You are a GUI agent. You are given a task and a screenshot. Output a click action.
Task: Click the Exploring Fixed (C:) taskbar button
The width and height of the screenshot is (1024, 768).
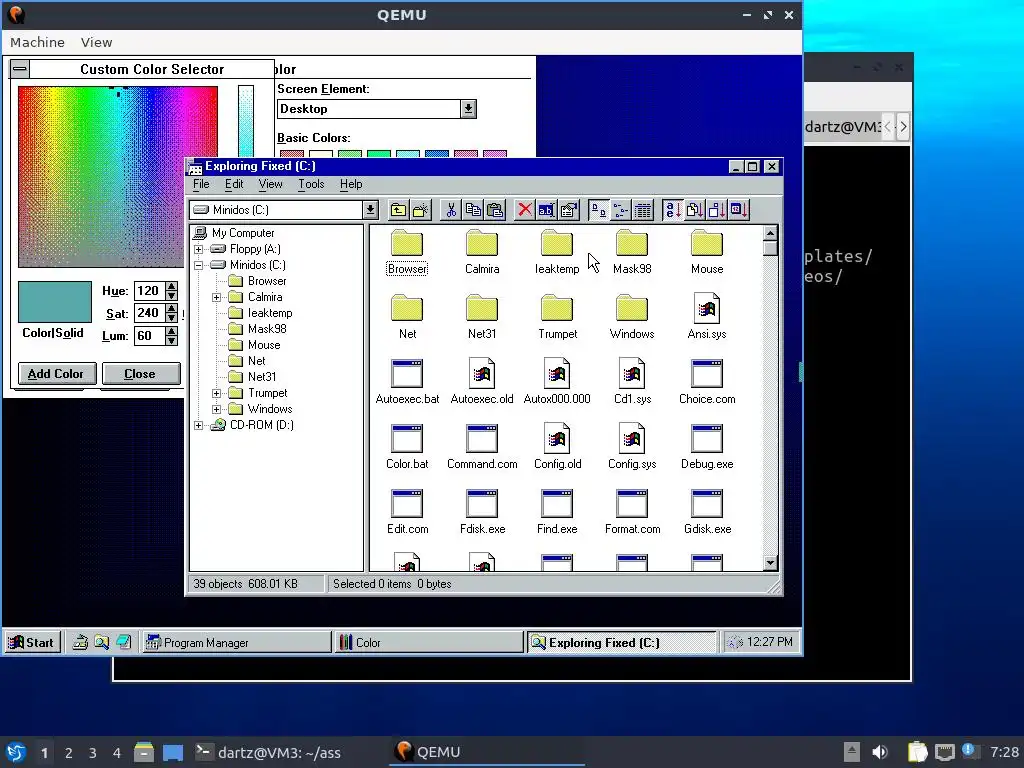coord(621,642)
